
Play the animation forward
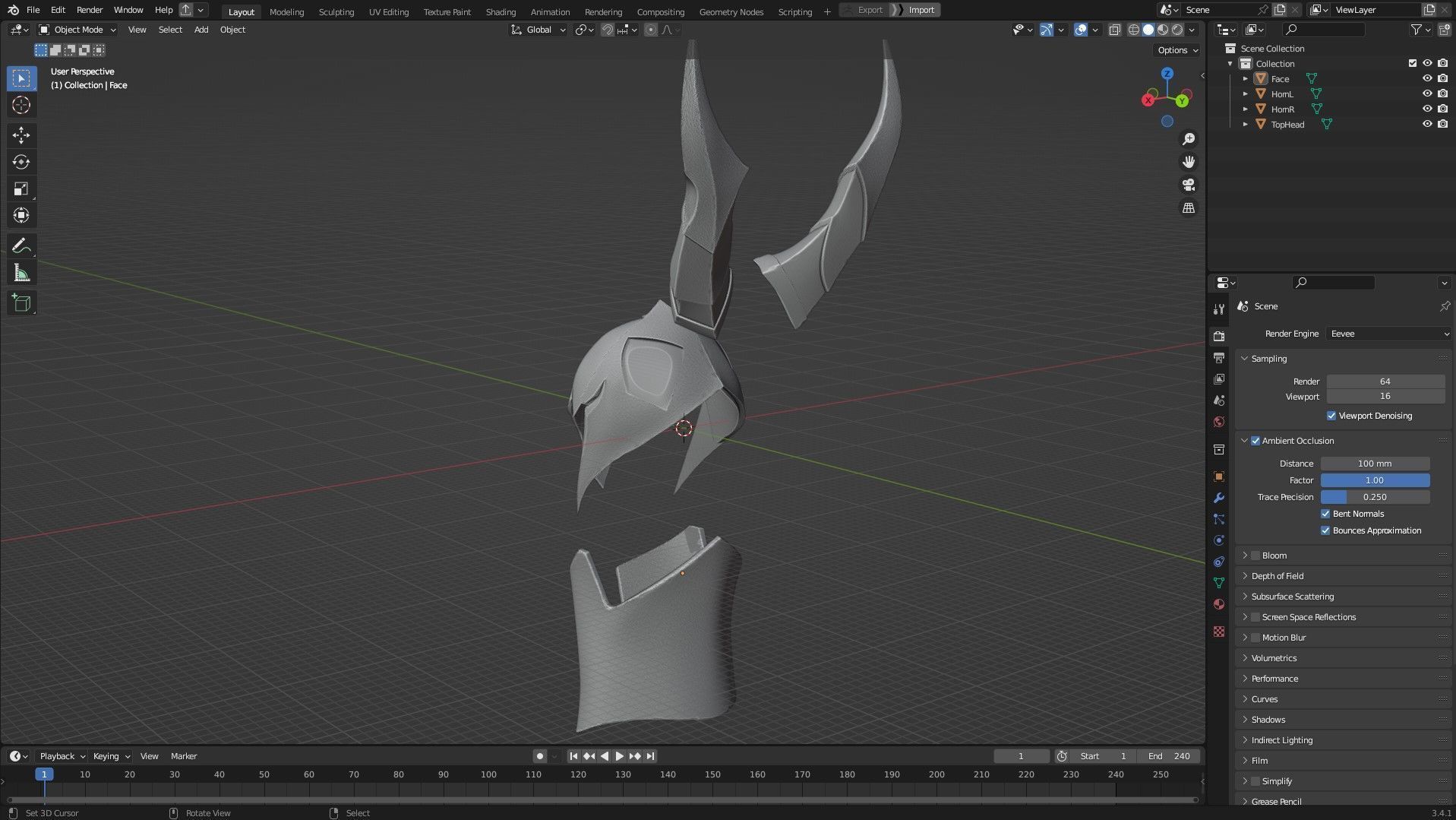point(620,756)
